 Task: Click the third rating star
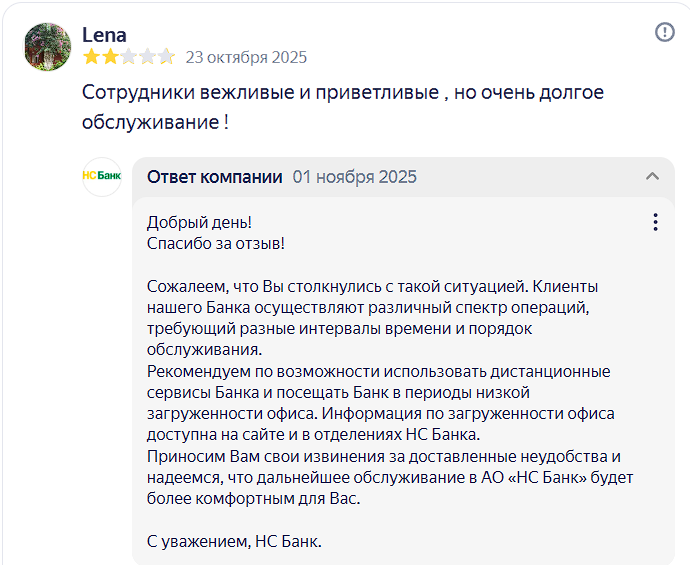127,57
